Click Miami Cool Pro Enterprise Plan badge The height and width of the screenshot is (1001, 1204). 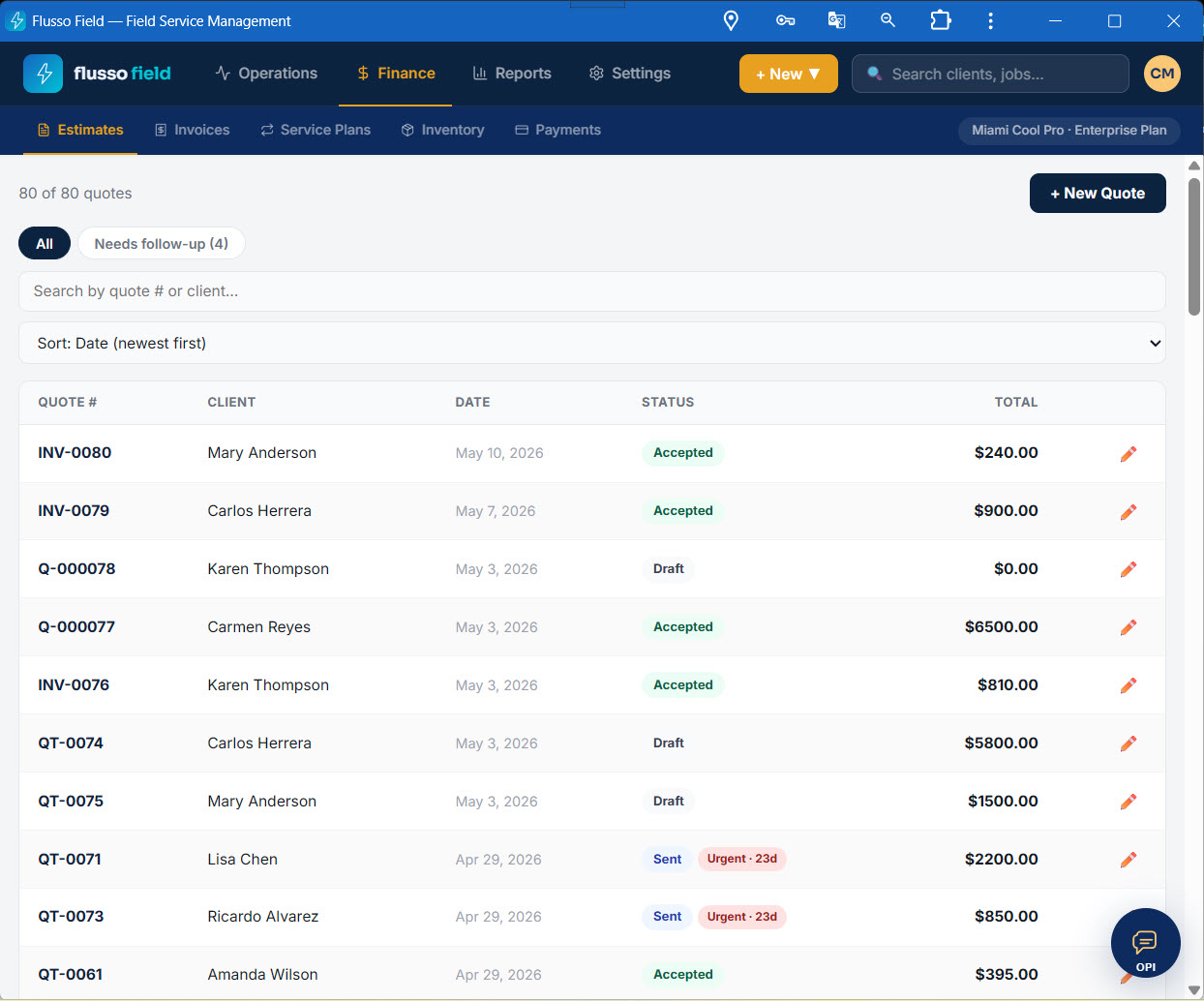pos(1069,130)
